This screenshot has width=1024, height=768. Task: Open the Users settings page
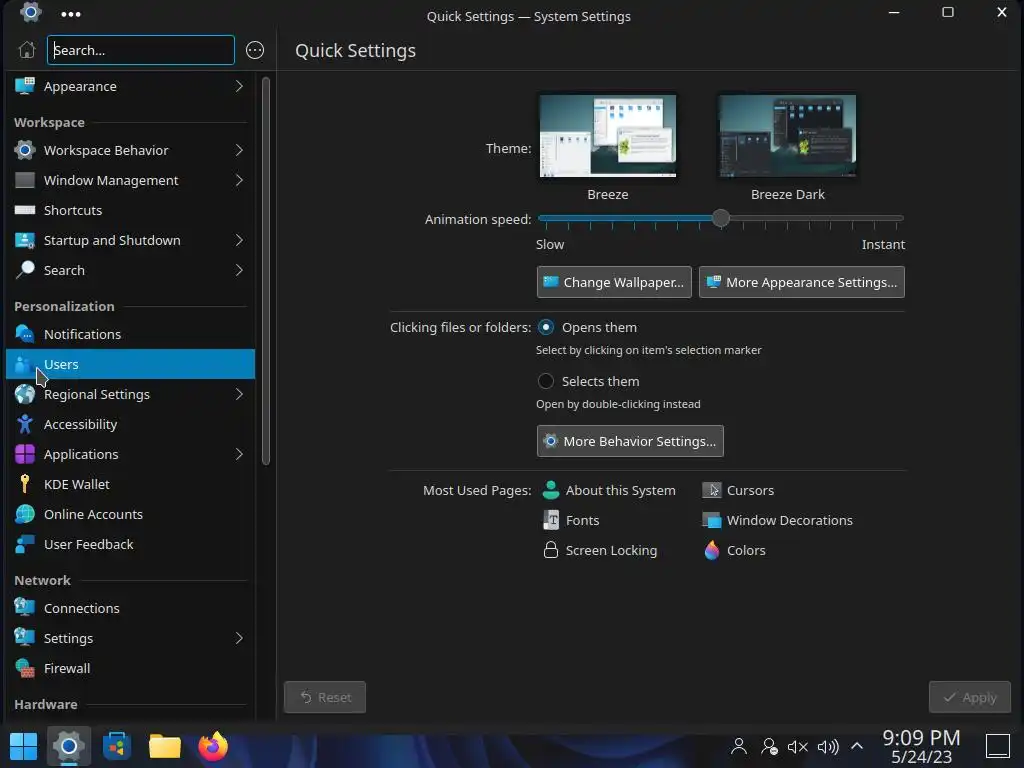click(x=131, y=364)
